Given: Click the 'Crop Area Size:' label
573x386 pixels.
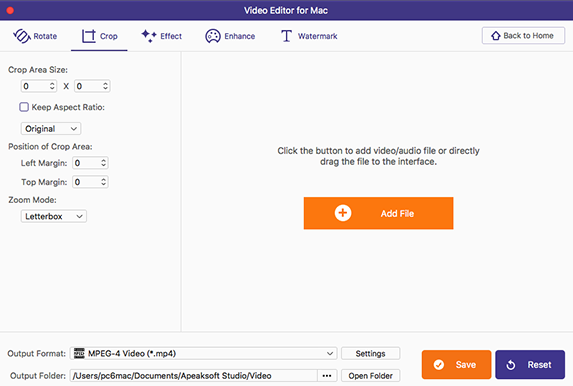Looking at the screenshot, I should 38,69.
